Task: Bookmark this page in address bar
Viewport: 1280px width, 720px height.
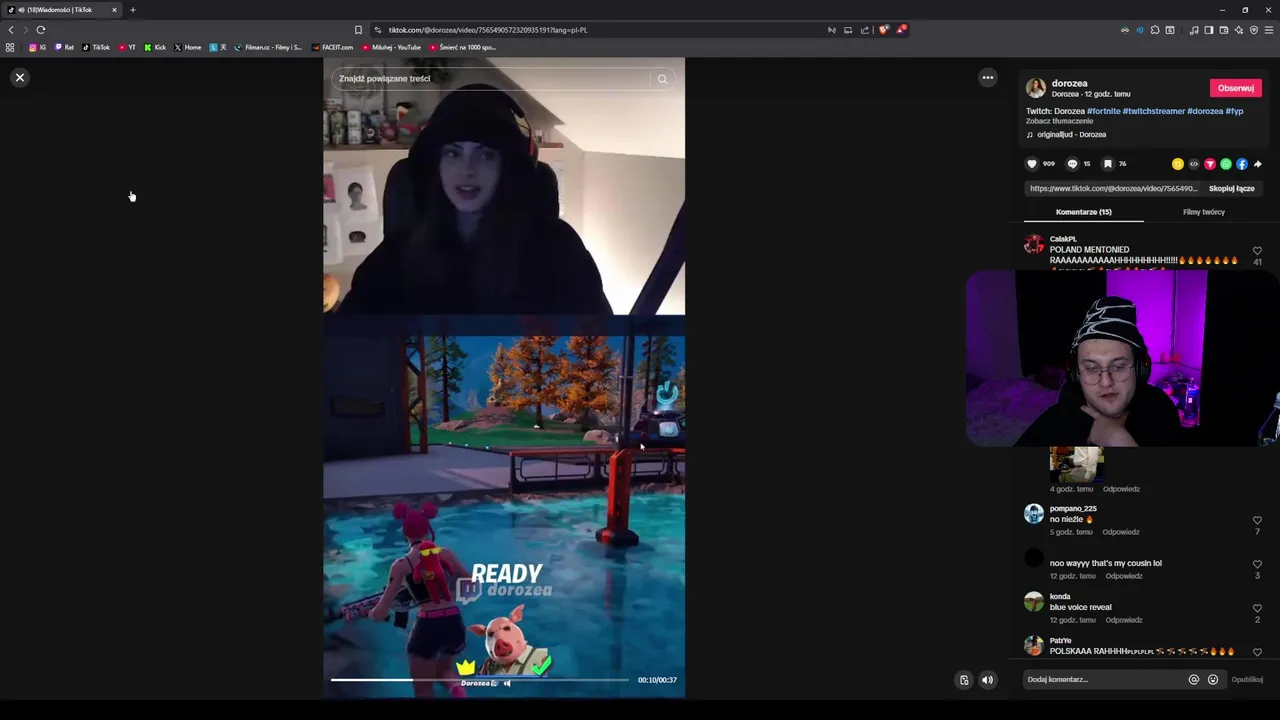Action: [358, 30]
